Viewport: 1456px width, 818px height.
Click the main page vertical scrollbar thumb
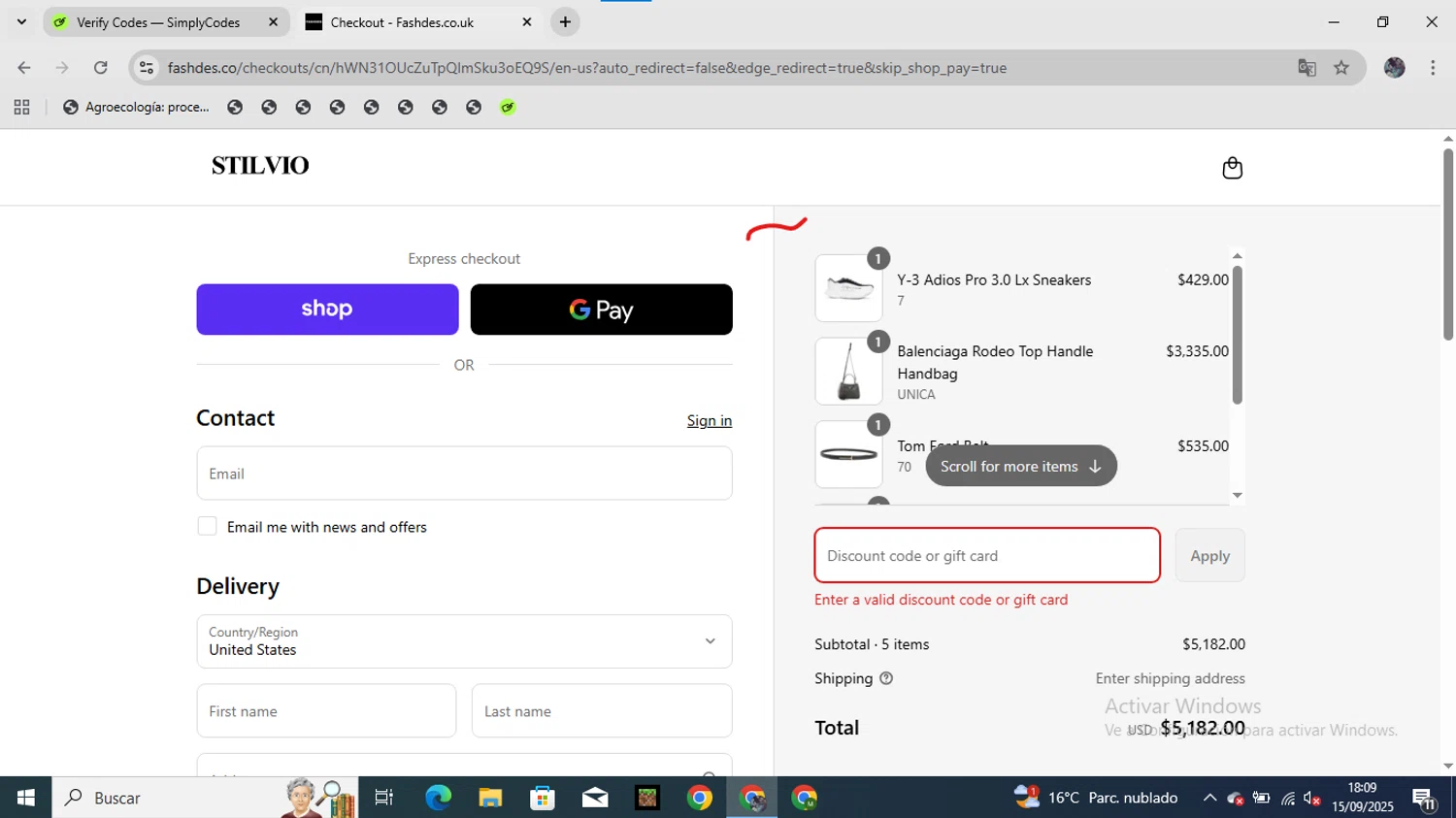pos(1447,244)
